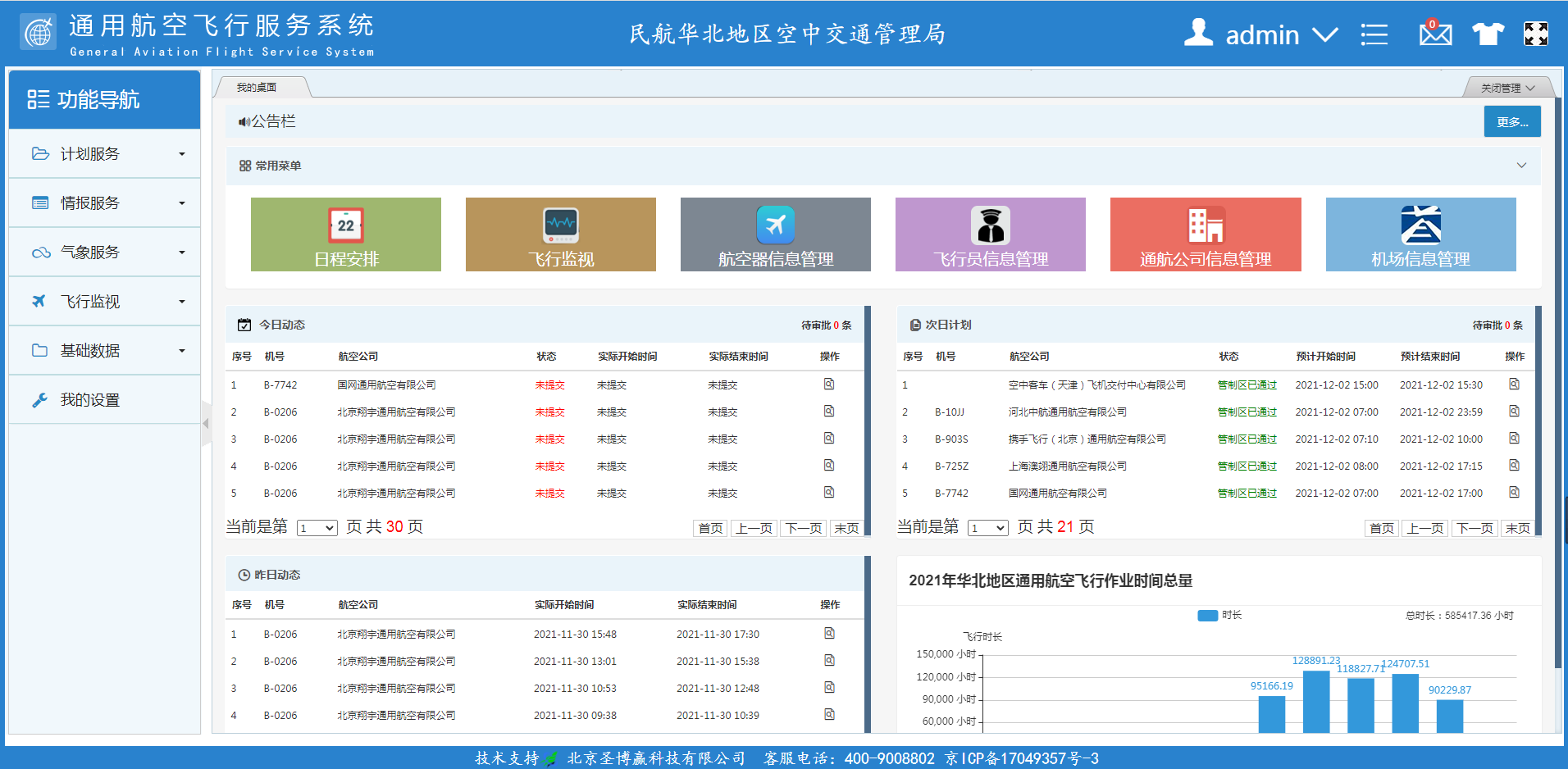Go to 首页 in 次日计划 pager
Viewport: 1568px width, 769px height.
pos(1382,528)
